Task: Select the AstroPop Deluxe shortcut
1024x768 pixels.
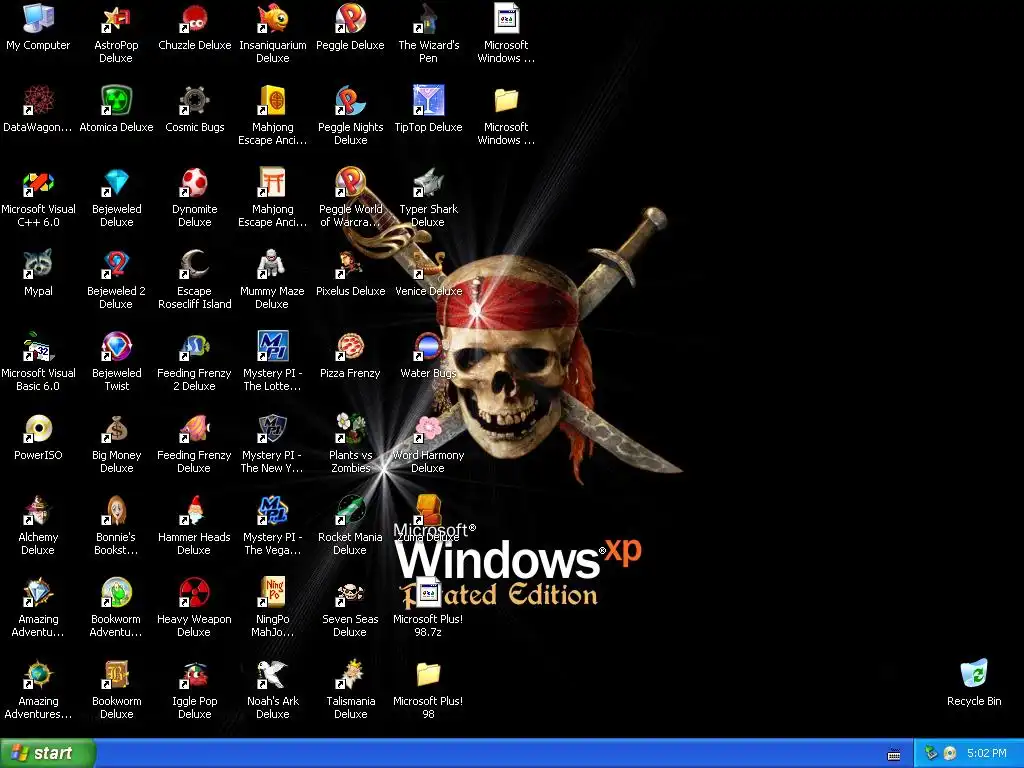Action: [x=116, y=19]
